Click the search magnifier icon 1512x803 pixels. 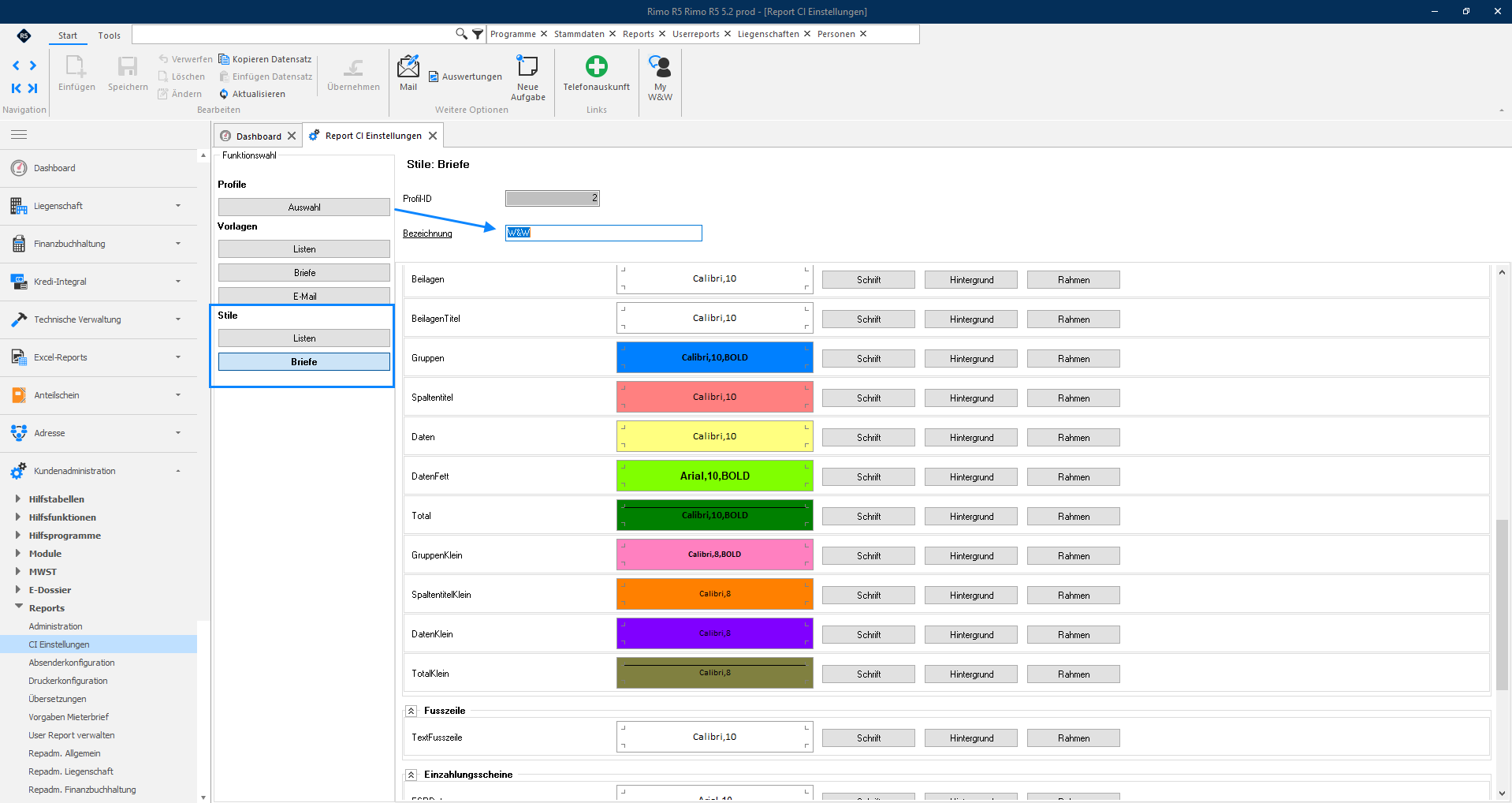[461, 34]
